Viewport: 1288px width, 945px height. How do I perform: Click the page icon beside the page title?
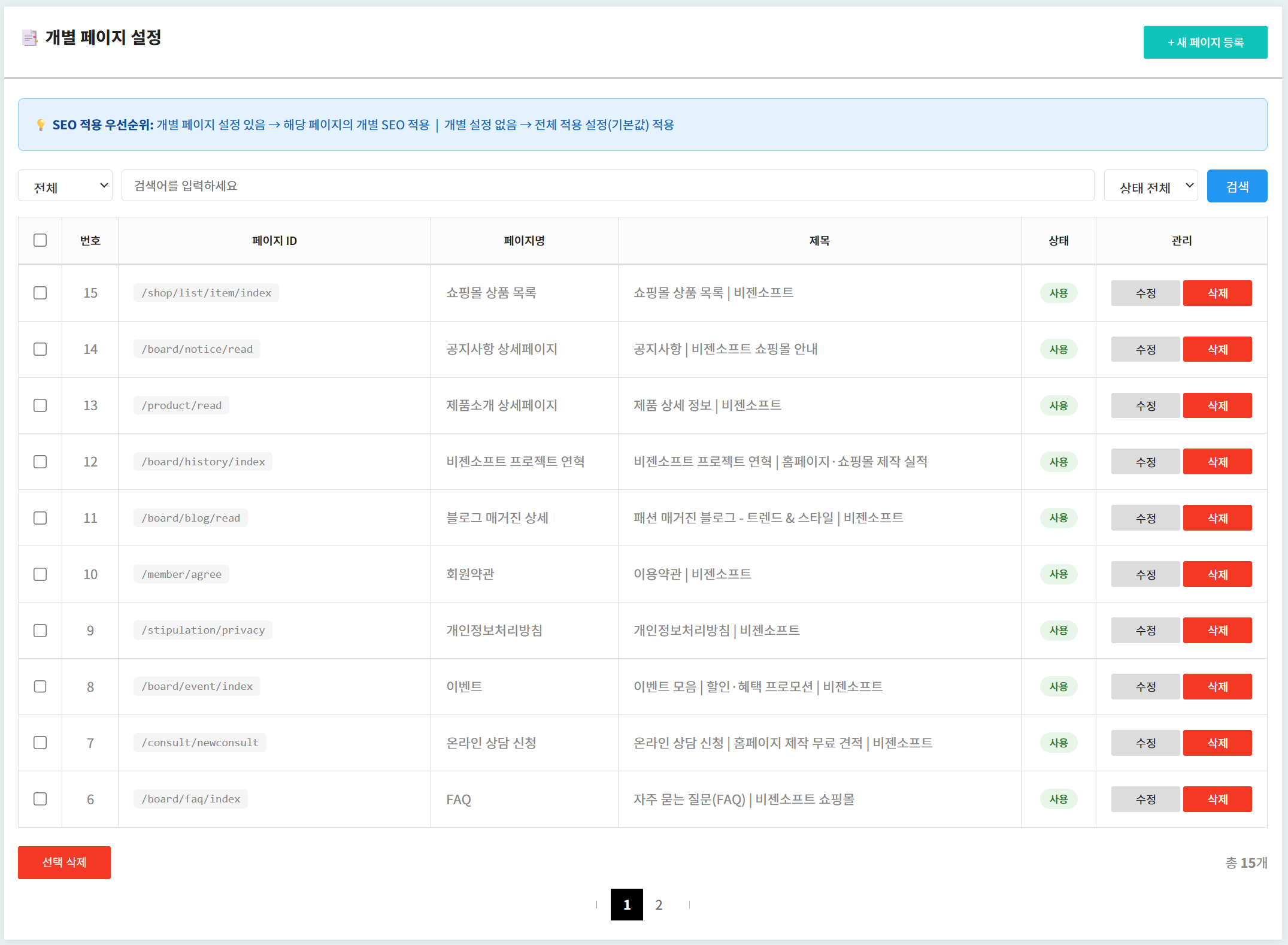point(29,38)
